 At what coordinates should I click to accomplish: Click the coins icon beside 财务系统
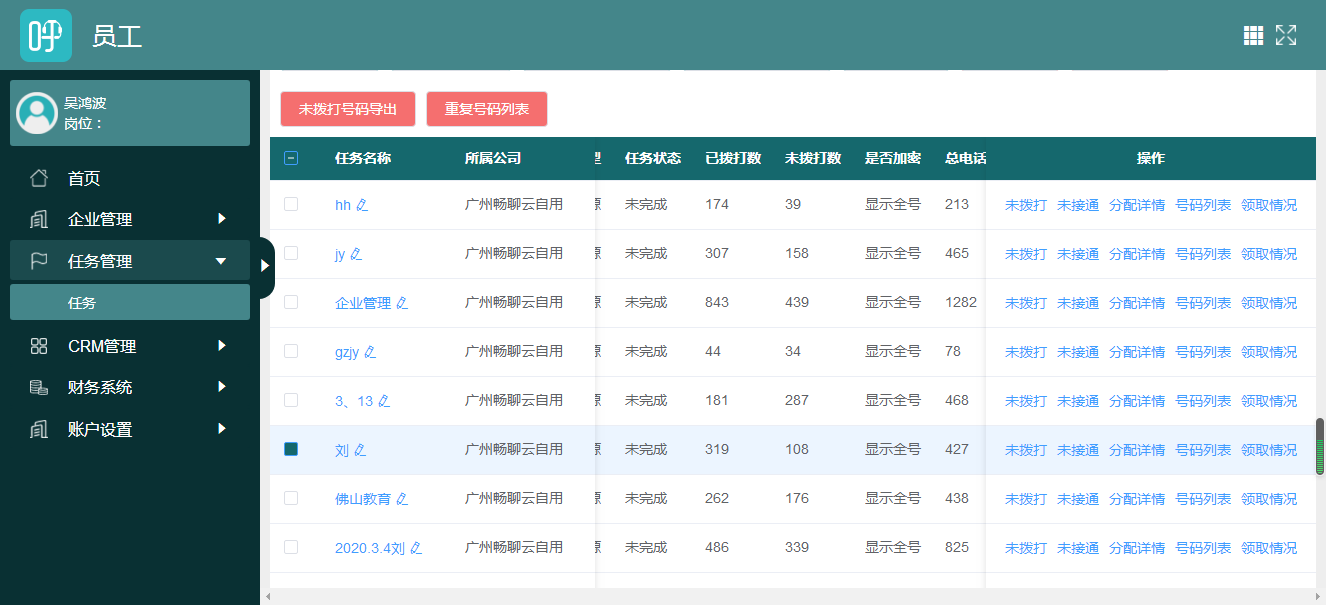[39, 387]
